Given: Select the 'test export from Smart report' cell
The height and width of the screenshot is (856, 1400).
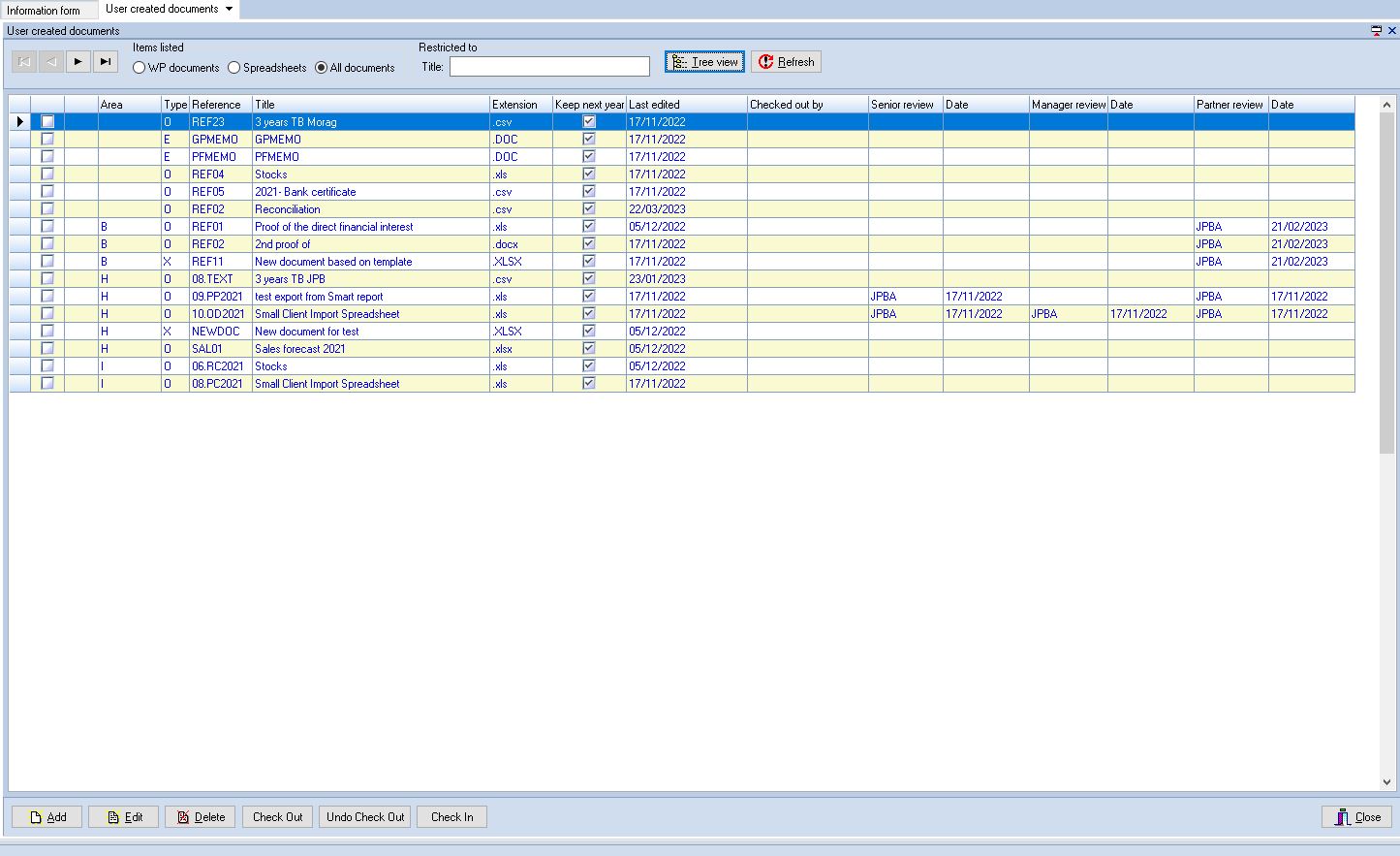Looking at the screenshot, I should pos(371,297).
